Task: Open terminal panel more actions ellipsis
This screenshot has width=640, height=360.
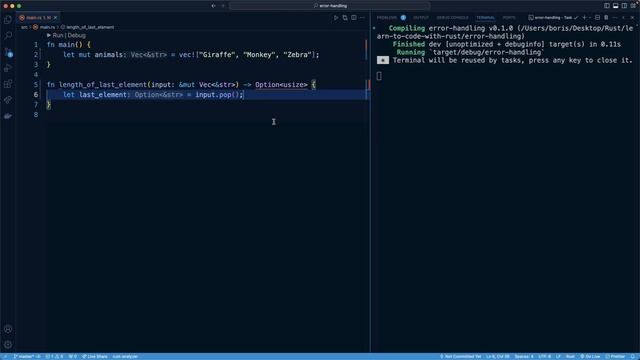Action: [615, 18]
